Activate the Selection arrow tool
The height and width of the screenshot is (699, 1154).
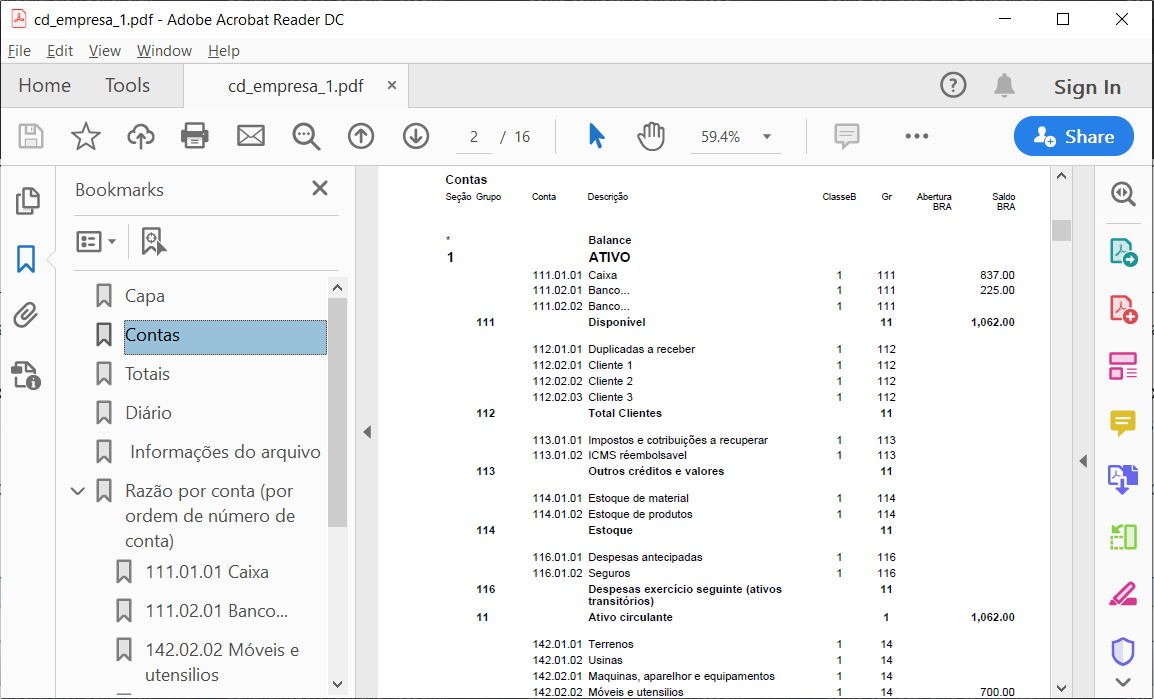click(x=596, y=136)
